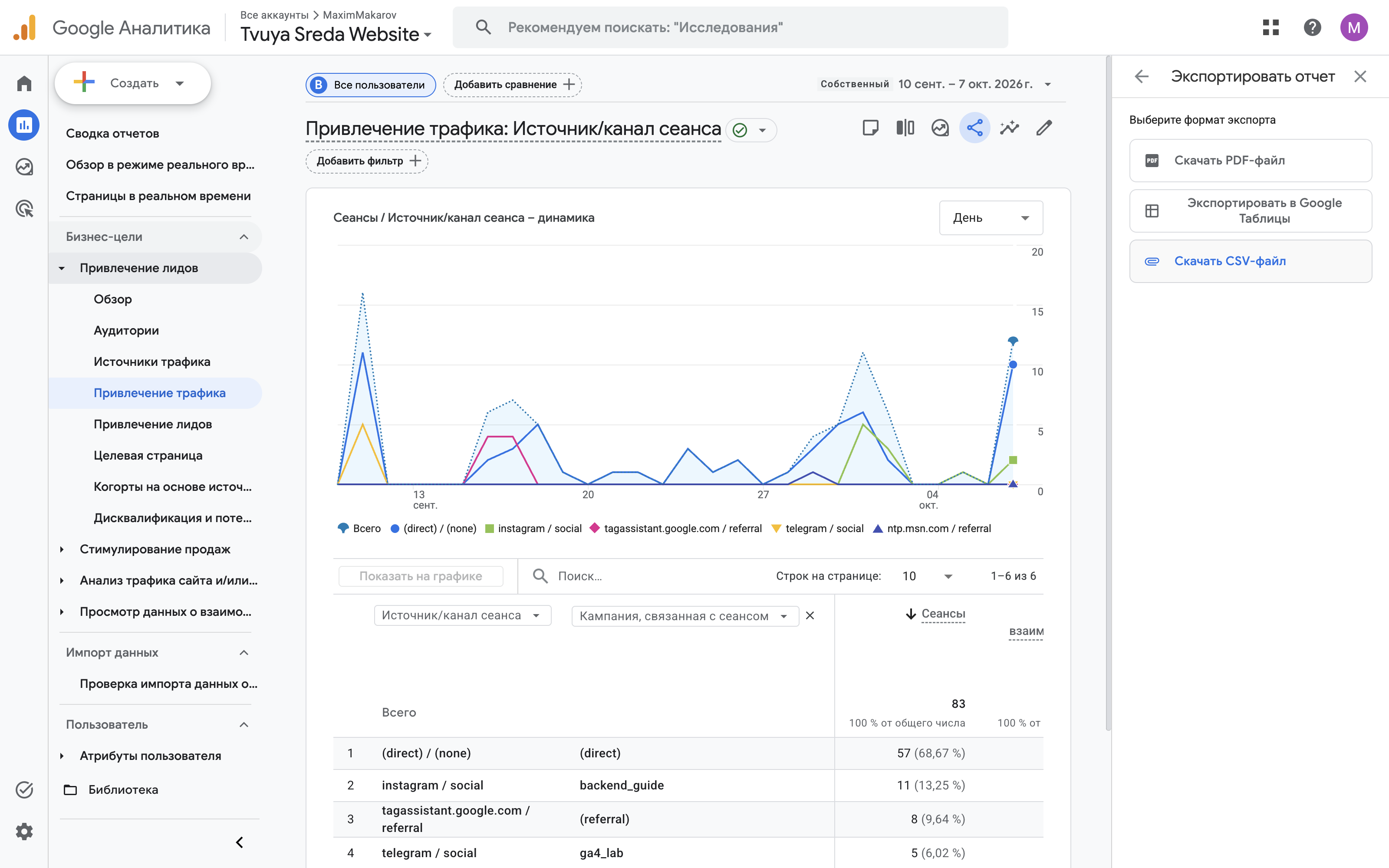Open Reports icon in left rail
Screen dimensions: 1389x868
(24, 125)
